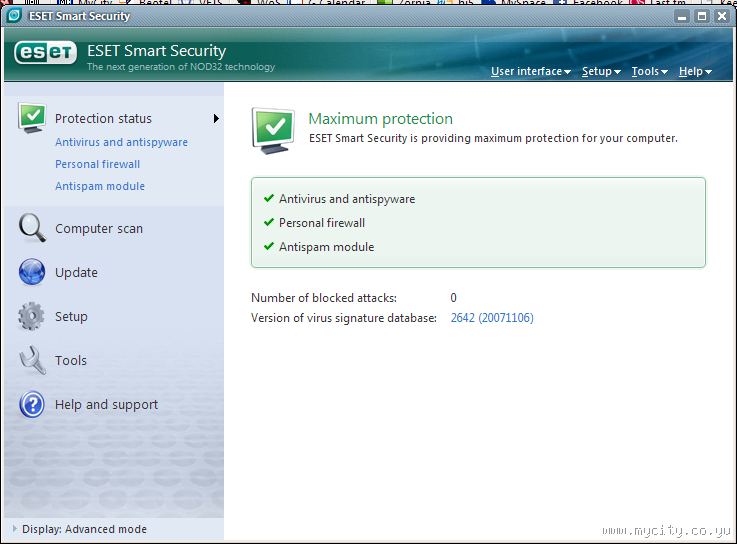737x544 pixels.
Task: Click green checkmark next to Antivirus and antispyware
Action: pos(269,198)
